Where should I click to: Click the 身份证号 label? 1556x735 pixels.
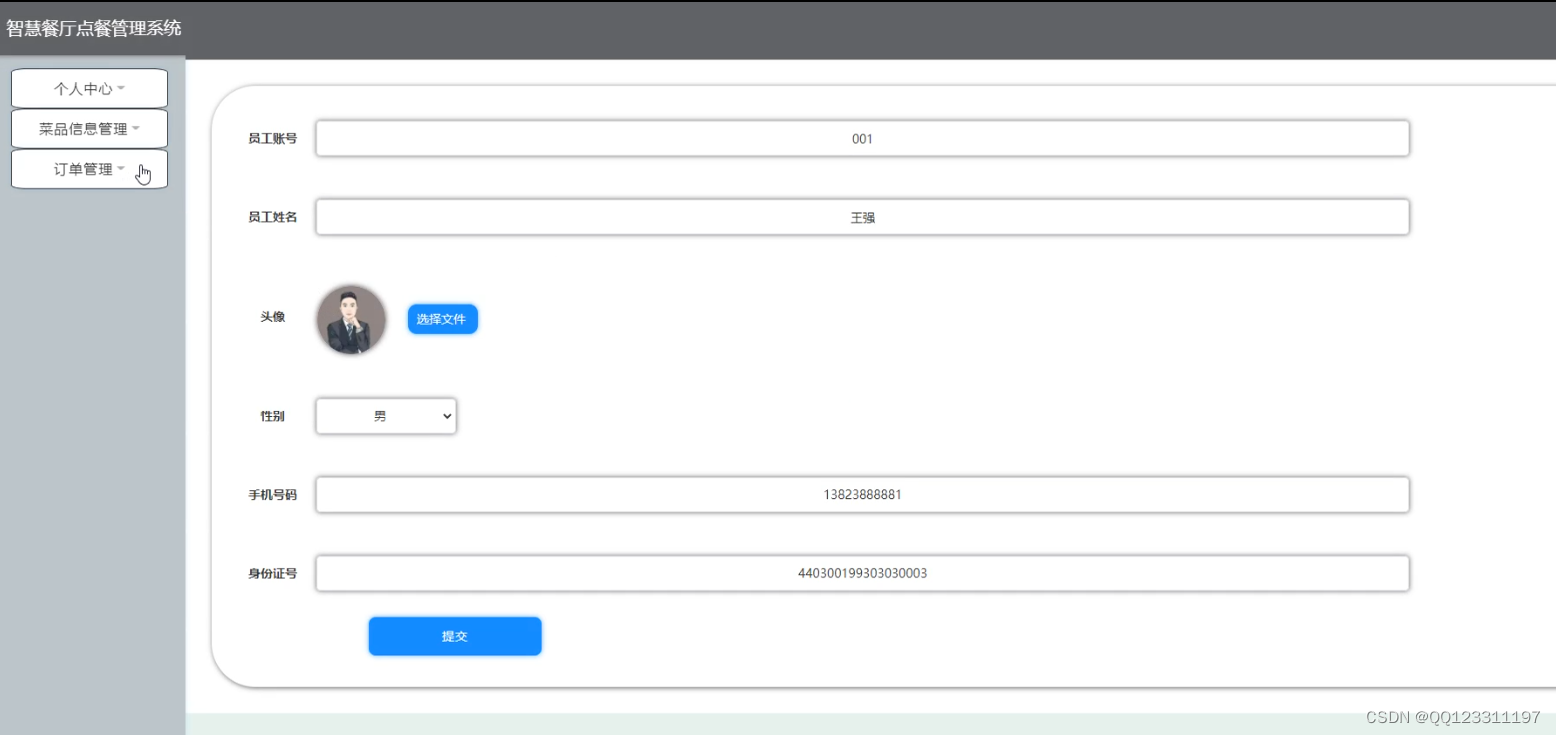[x=273, y=574]
